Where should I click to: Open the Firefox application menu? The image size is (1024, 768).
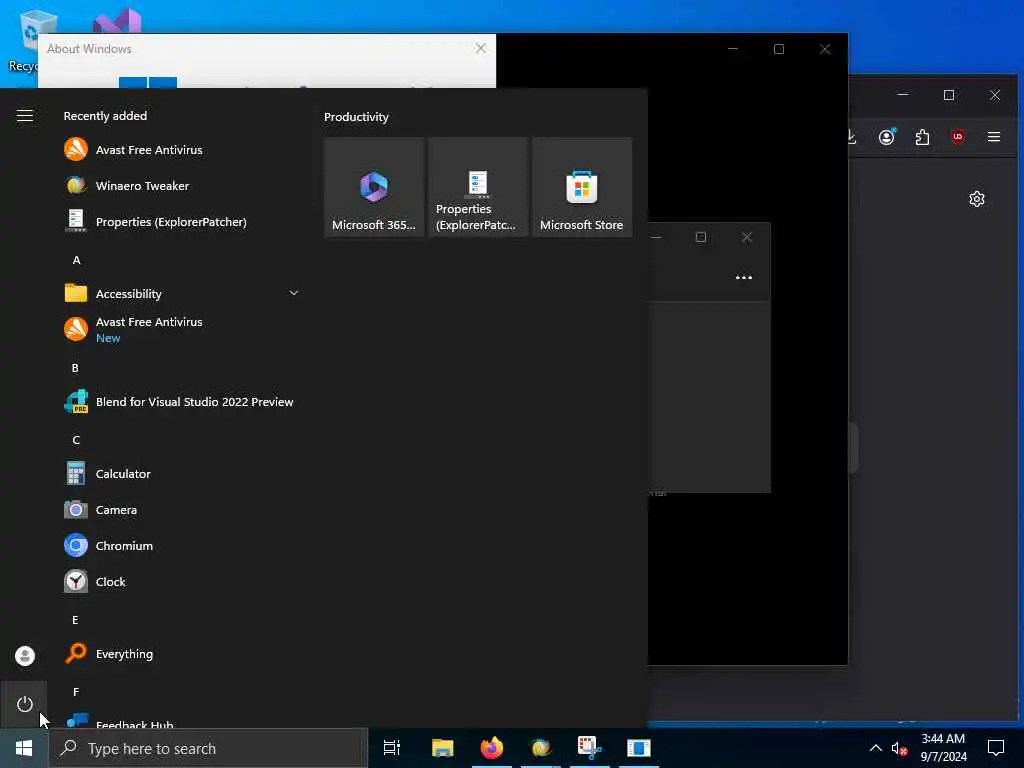(x=994, y=136)
